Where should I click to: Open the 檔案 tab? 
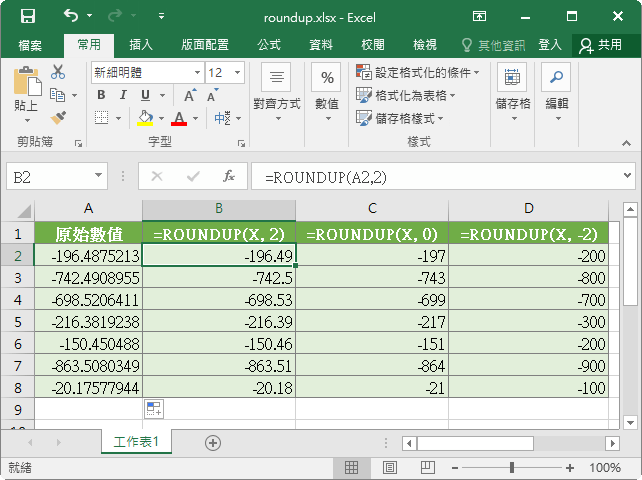[x=30, y=45]
